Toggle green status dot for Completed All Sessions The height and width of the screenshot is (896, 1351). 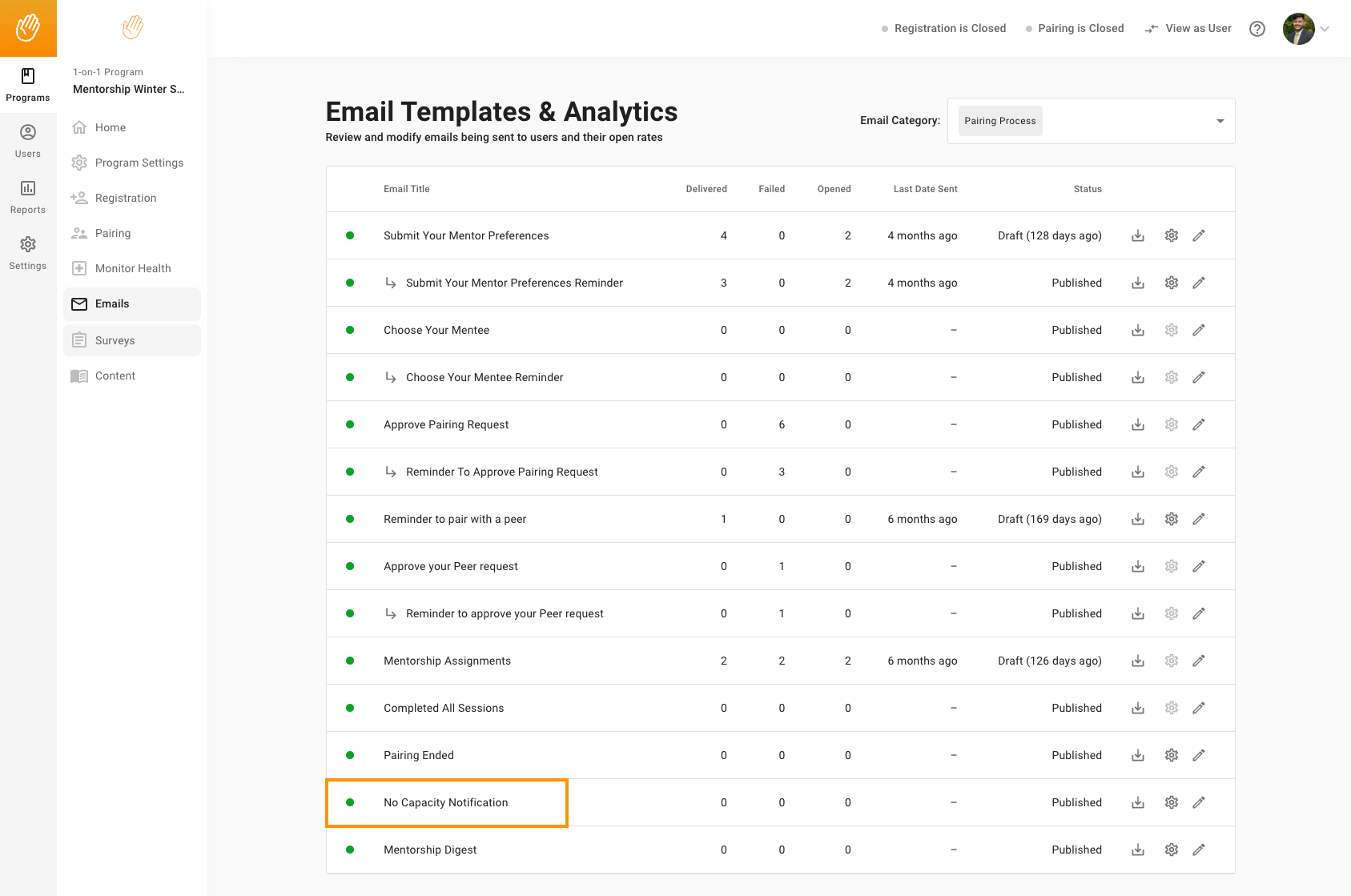(x=350, y=708)
